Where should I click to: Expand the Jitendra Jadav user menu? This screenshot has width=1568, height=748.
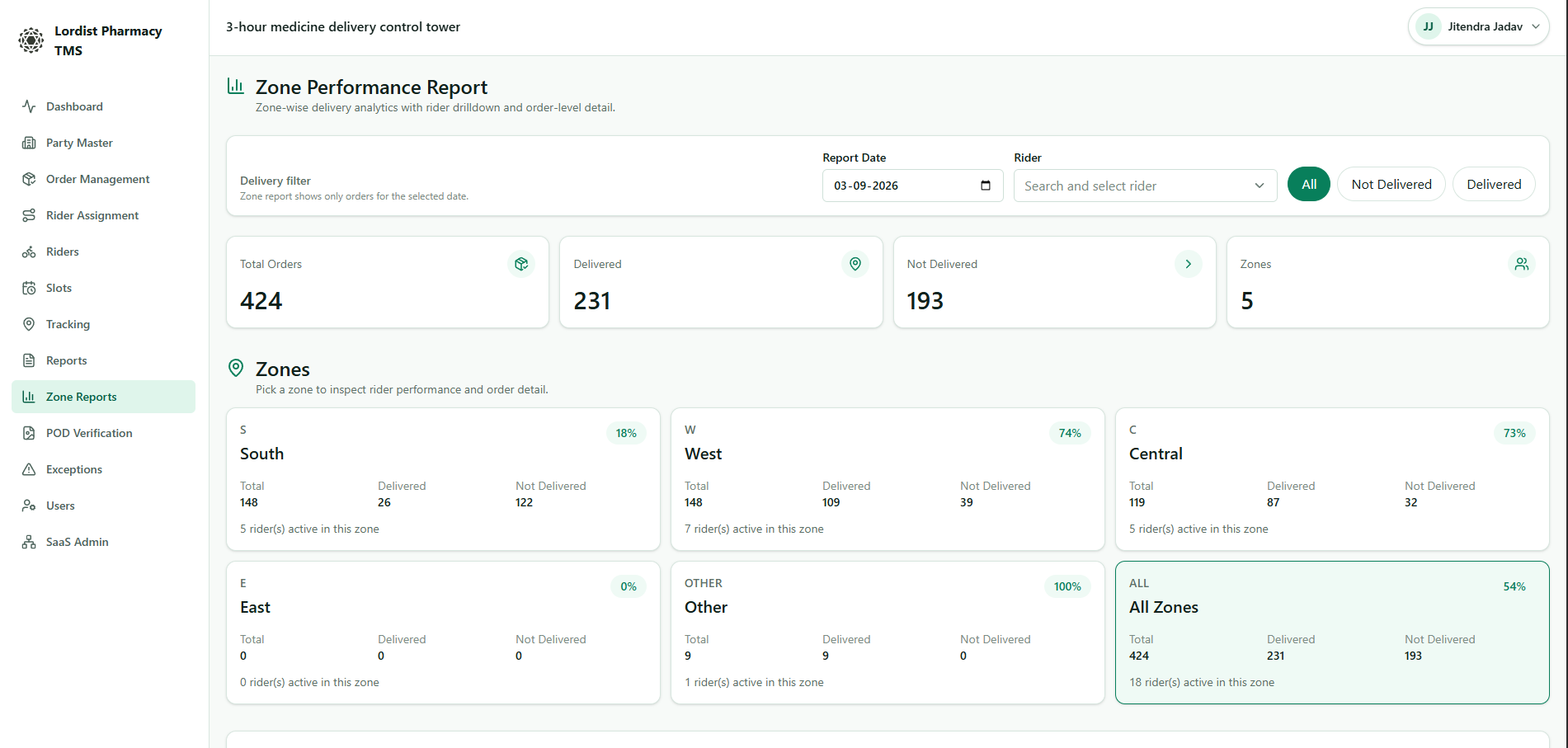coord(1478,26)
